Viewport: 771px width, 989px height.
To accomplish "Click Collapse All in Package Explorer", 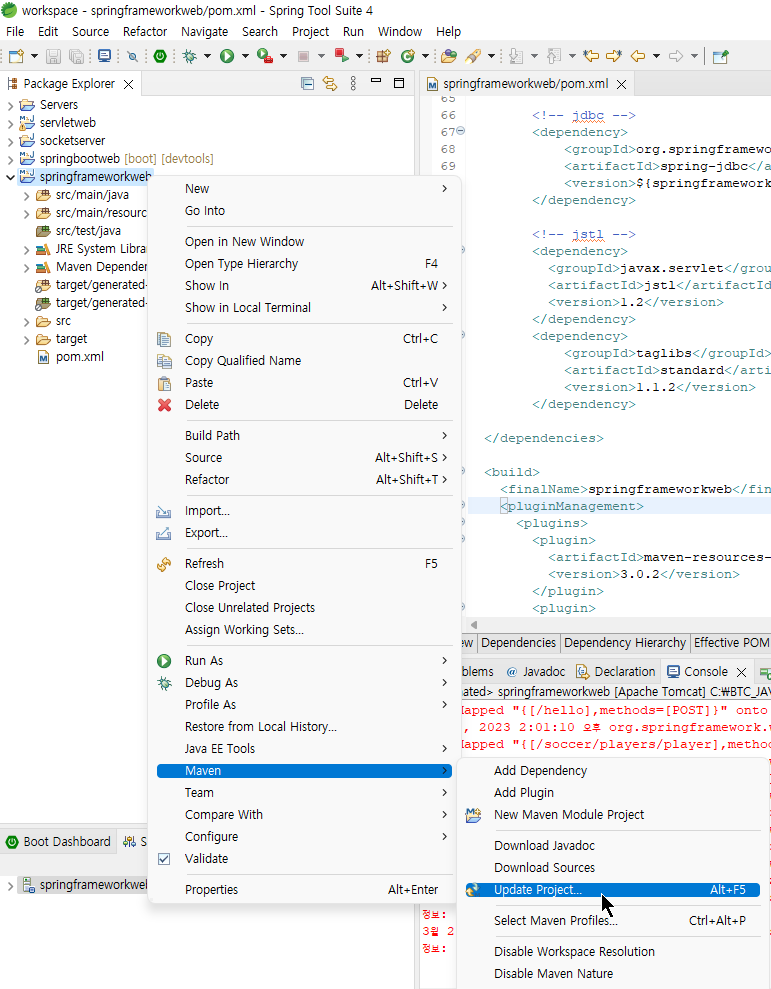I will (x=307, y=83).
